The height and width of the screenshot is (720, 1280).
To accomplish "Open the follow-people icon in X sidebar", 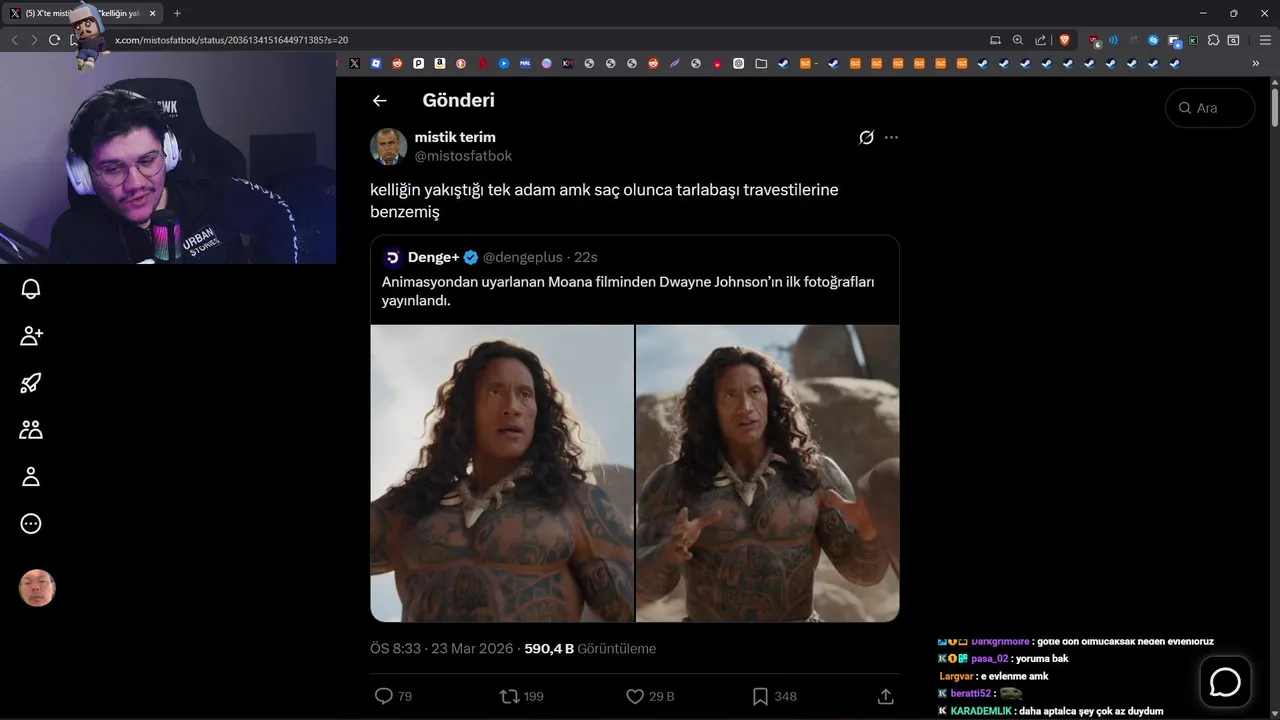I will (31, 336).
